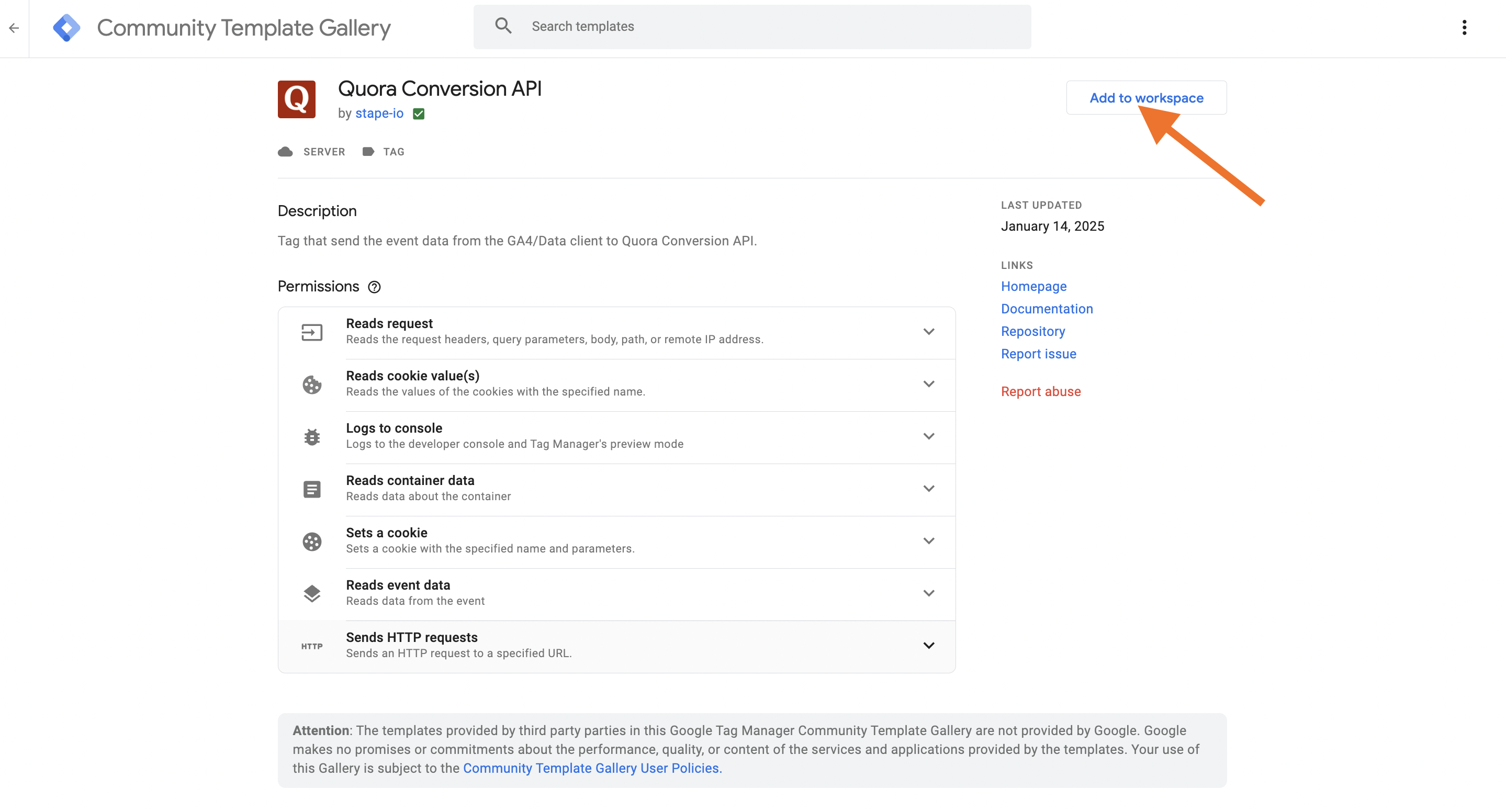
Task: Click the Google Tag Manager logo
Action: coord(66,28)
